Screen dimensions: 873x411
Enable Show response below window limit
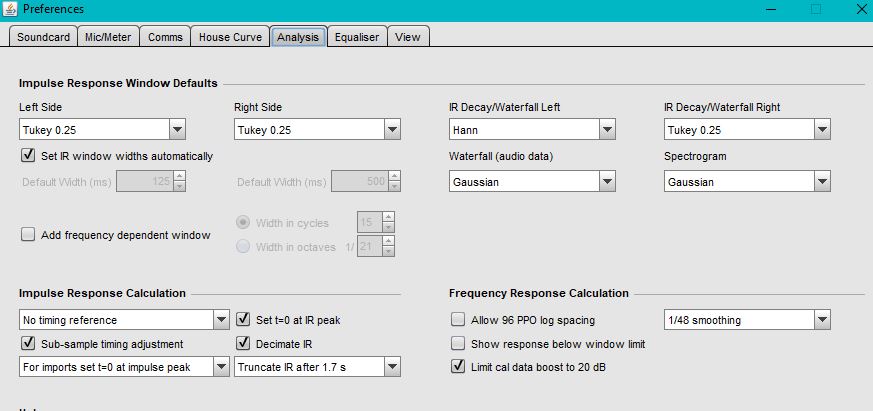[x=458, y=344]
